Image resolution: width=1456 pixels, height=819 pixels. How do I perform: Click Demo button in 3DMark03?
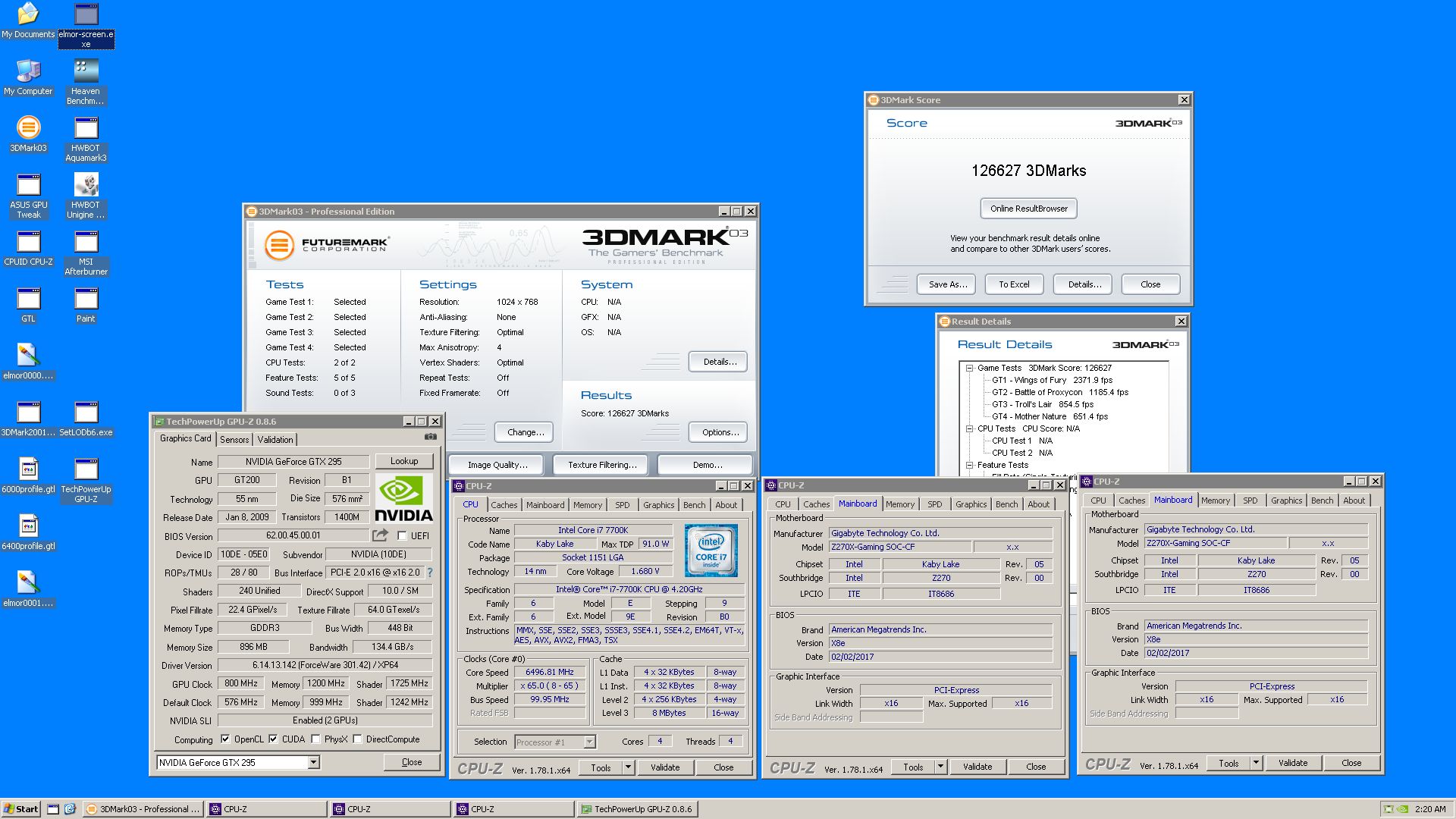(x=706, y=465)
